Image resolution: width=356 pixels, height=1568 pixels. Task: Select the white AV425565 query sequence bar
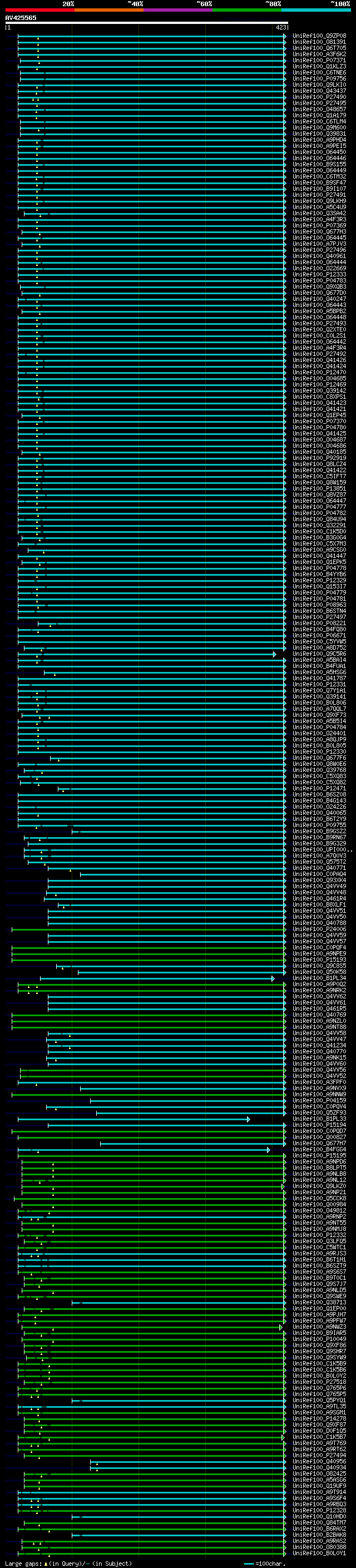point(147,22)
